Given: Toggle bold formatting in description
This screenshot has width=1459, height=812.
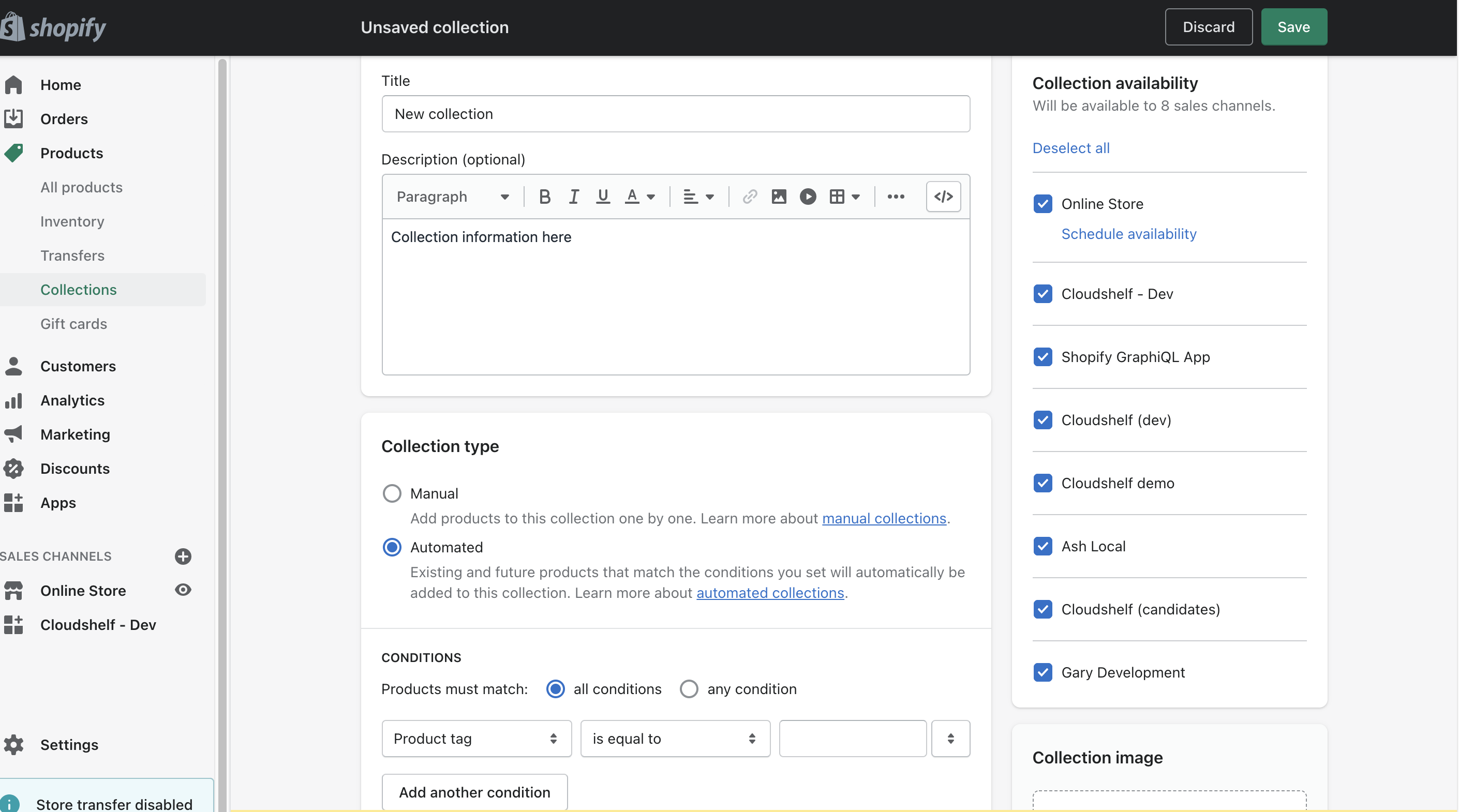Looking at the screenshot, I should point(545,197).
